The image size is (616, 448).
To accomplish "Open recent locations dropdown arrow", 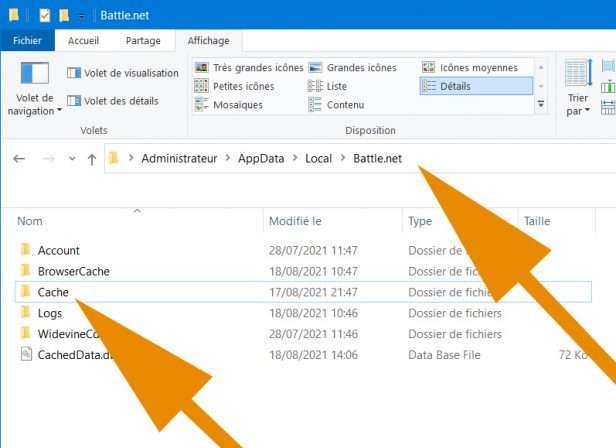I will 72,159.
